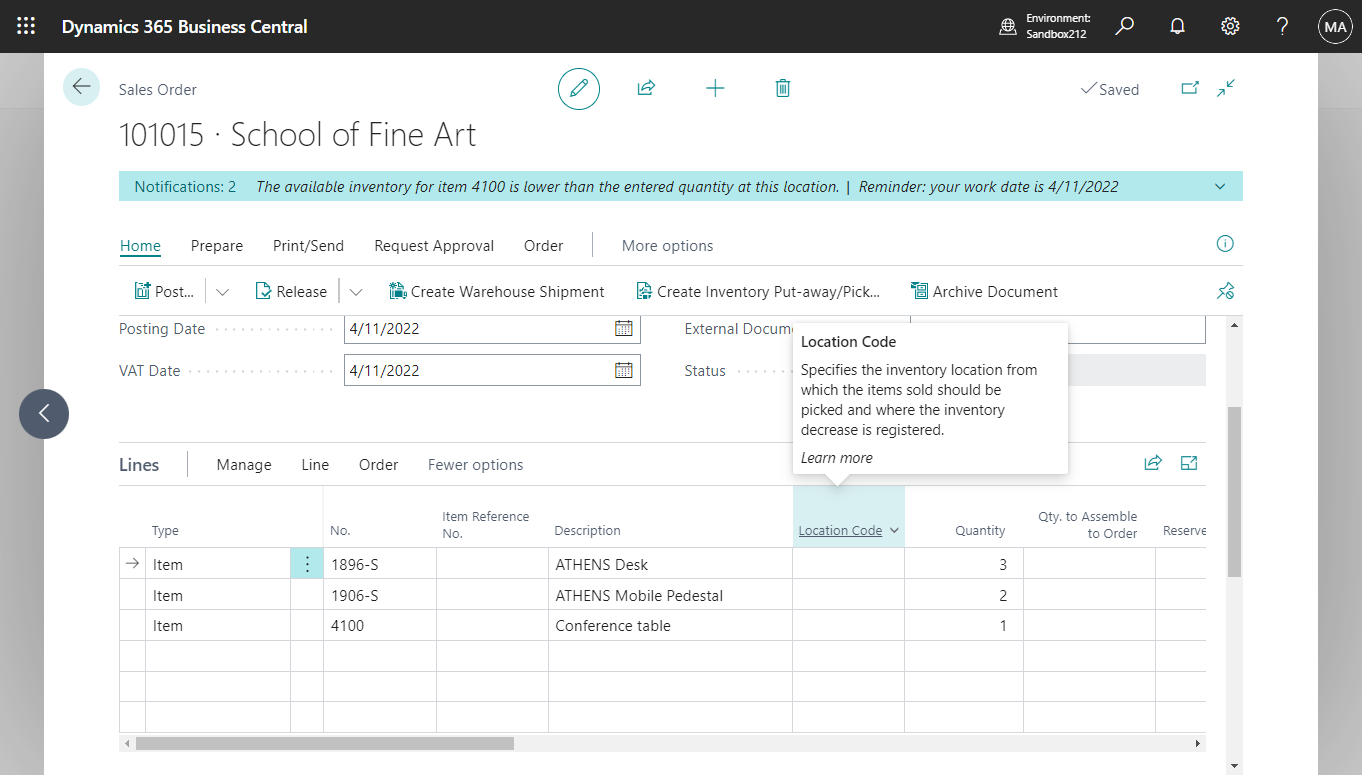Open the Tell Me search magnifier
Image resolution: width=1362 pixels, height=775 pixels.
(1124, 26)
